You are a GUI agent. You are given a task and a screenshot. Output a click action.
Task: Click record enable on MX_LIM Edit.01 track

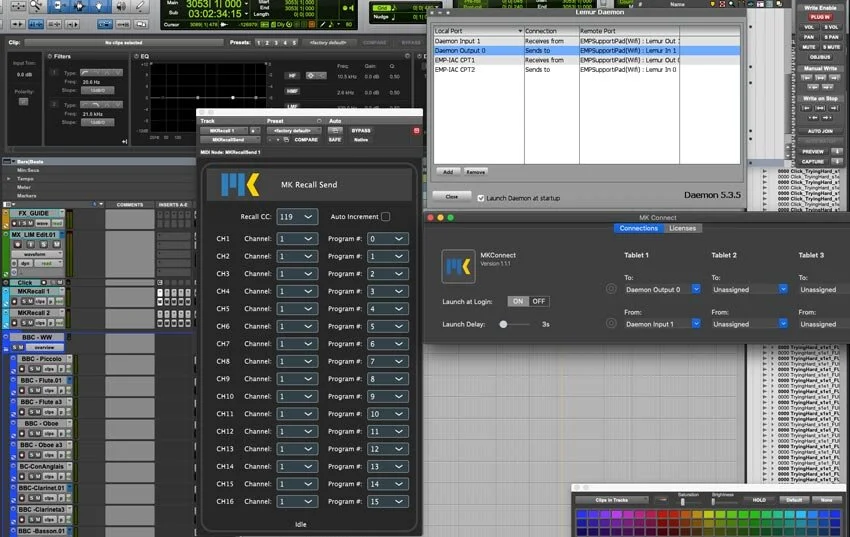pyautogui.click(x=17, y=245)
